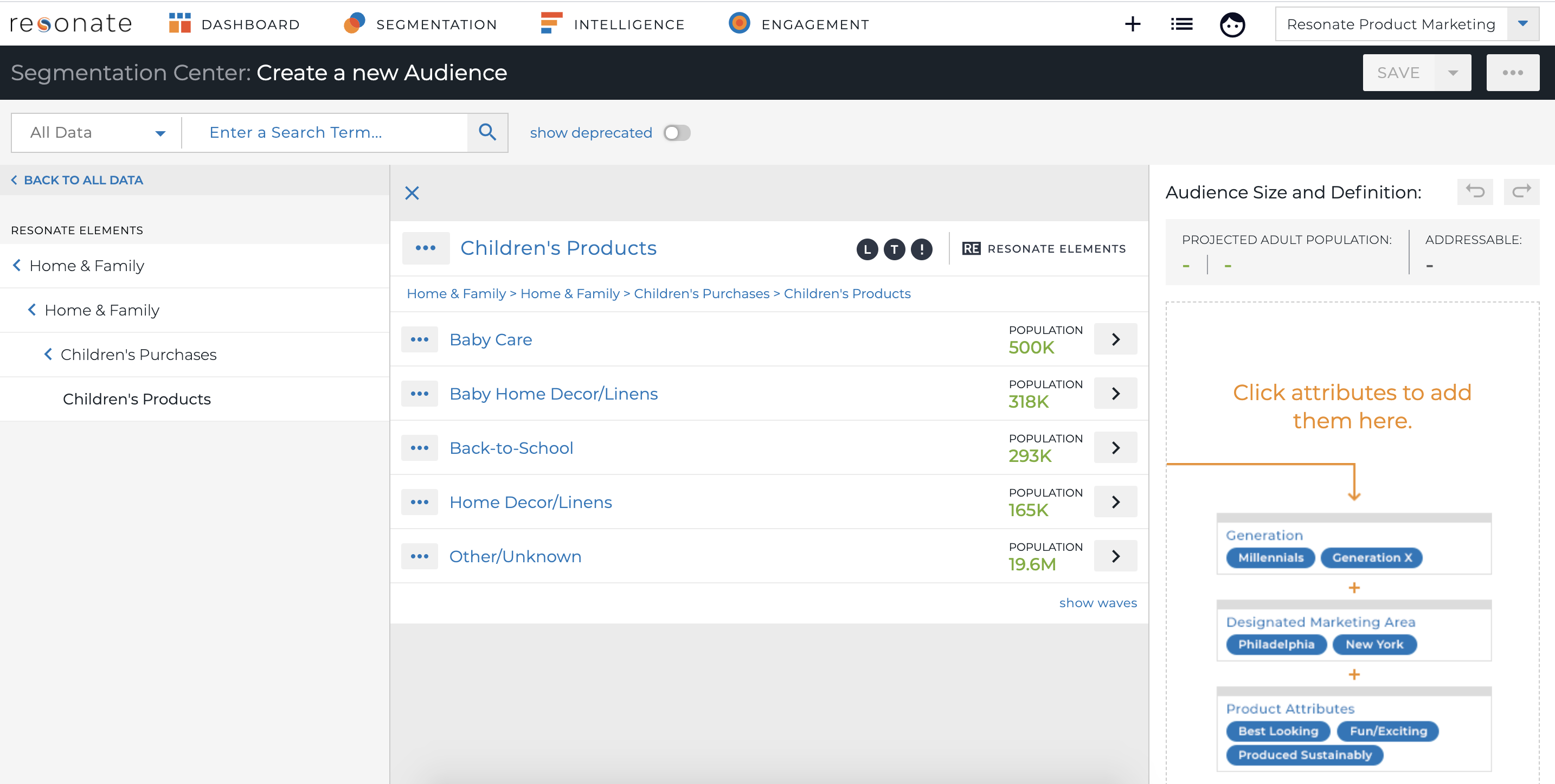Click the magnifier search icon

coord(487,132)
